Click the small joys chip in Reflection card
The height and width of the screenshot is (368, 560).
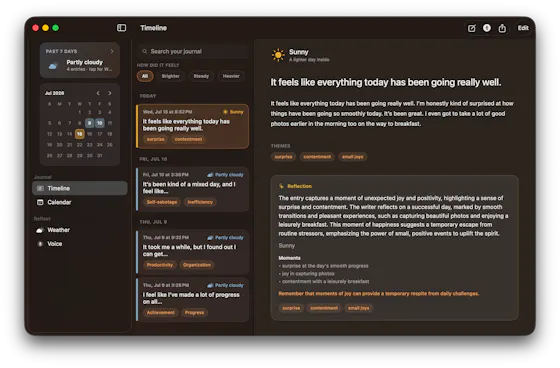point(359,308)
